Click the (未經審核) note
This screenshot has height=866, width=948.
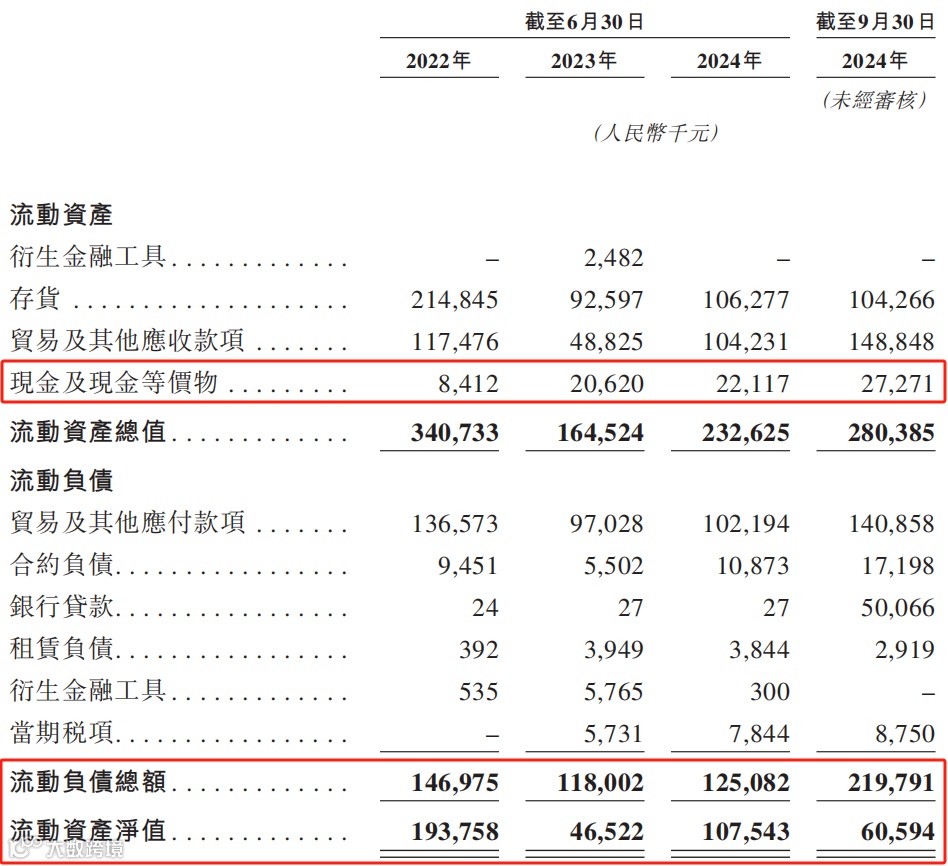pos(875,100)
